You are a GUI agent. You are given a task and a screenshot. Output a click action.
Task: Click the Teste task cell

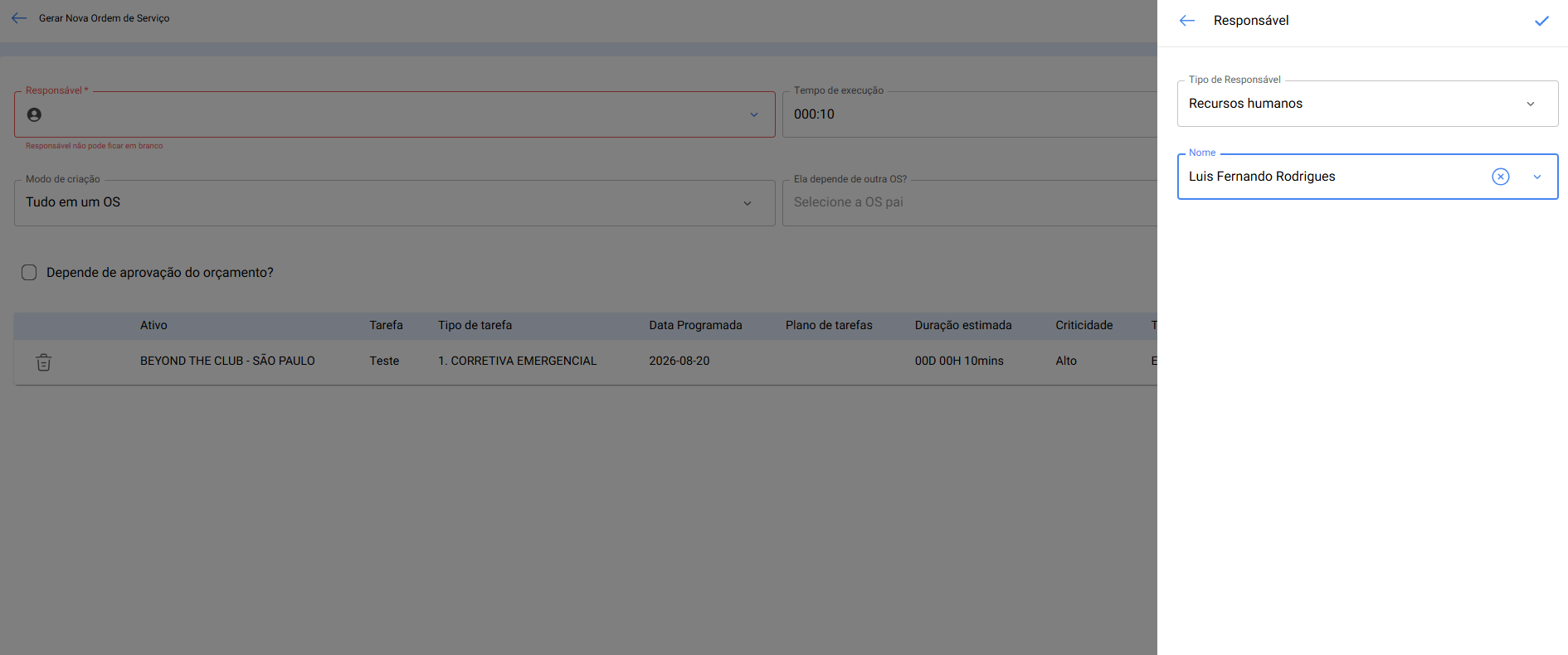(x=384, y=361)
